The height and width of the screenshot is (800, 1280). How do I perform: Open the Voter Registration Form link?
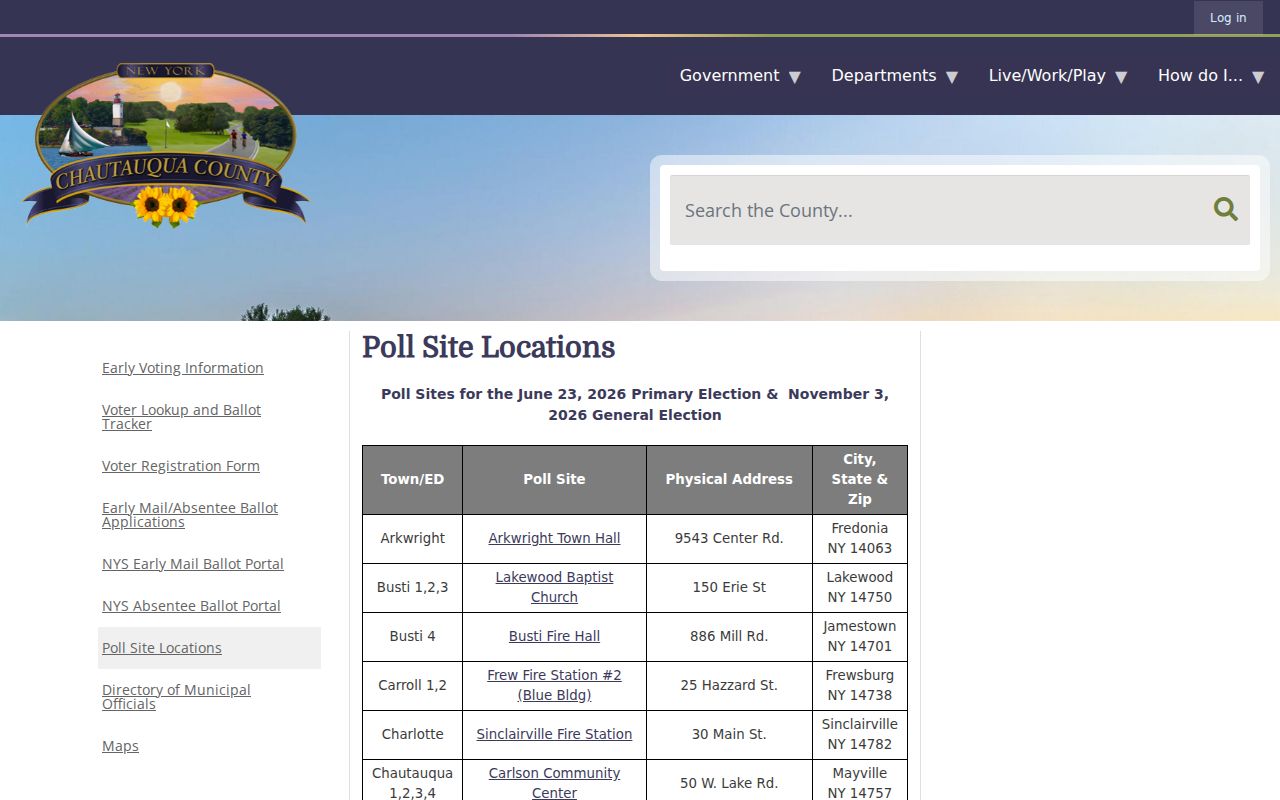click(181, 466)
